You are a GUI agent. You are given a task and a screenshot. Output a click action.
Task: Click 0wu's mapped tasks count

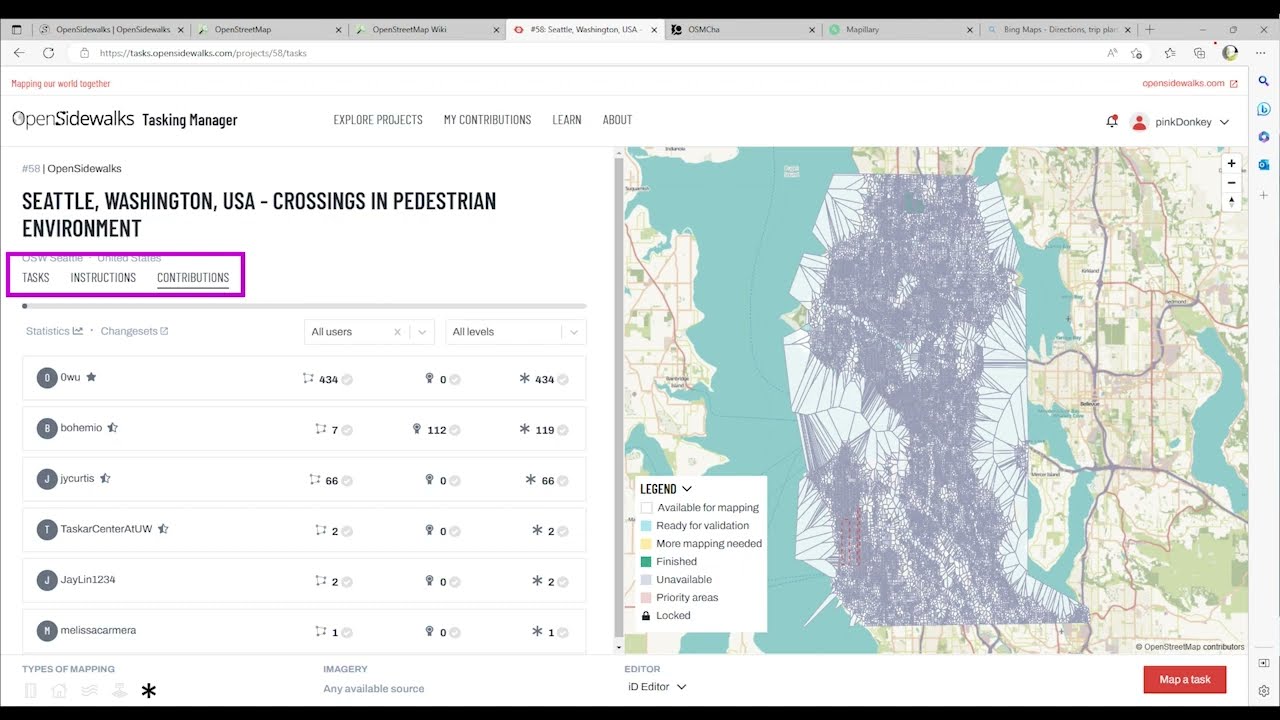coord(328,379)
